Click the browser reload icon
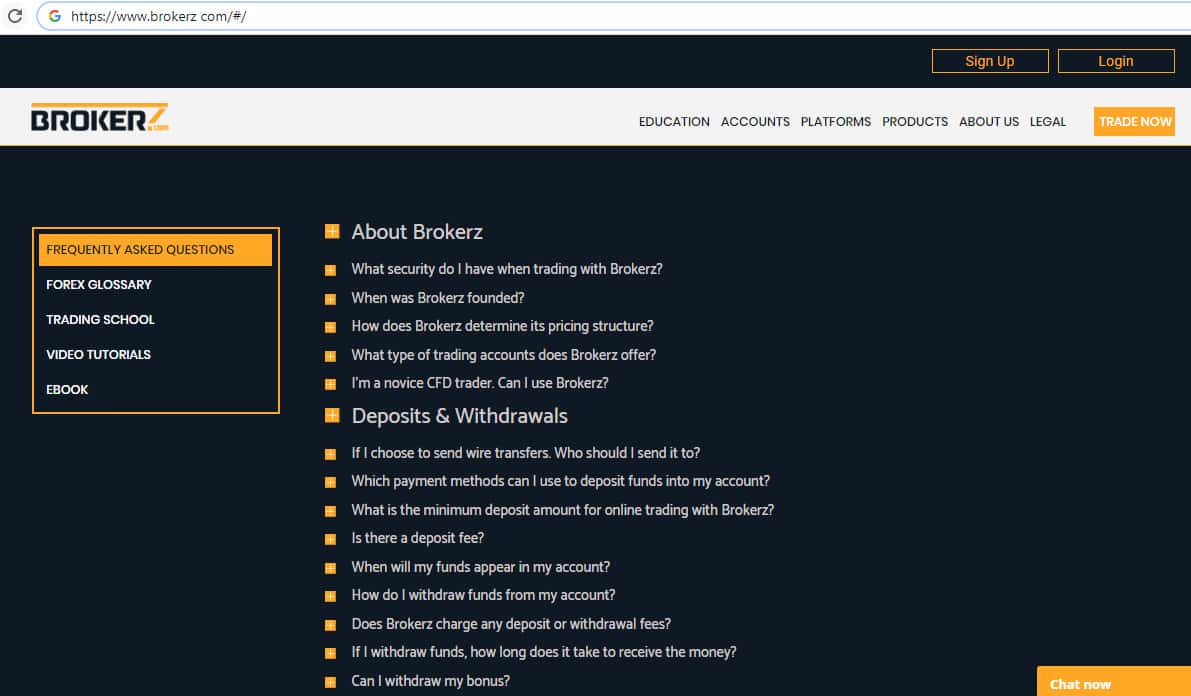 point(15,16)
